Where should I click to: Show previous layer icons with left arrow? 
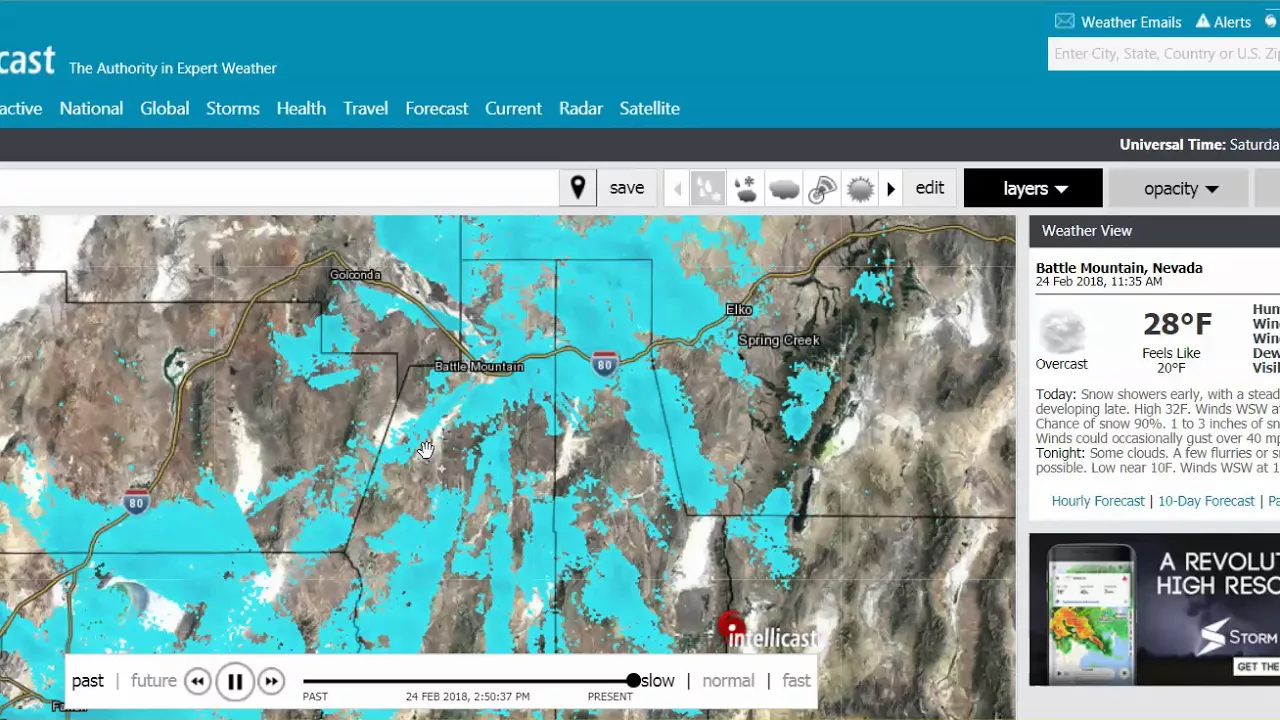click(x=677, y=189)
